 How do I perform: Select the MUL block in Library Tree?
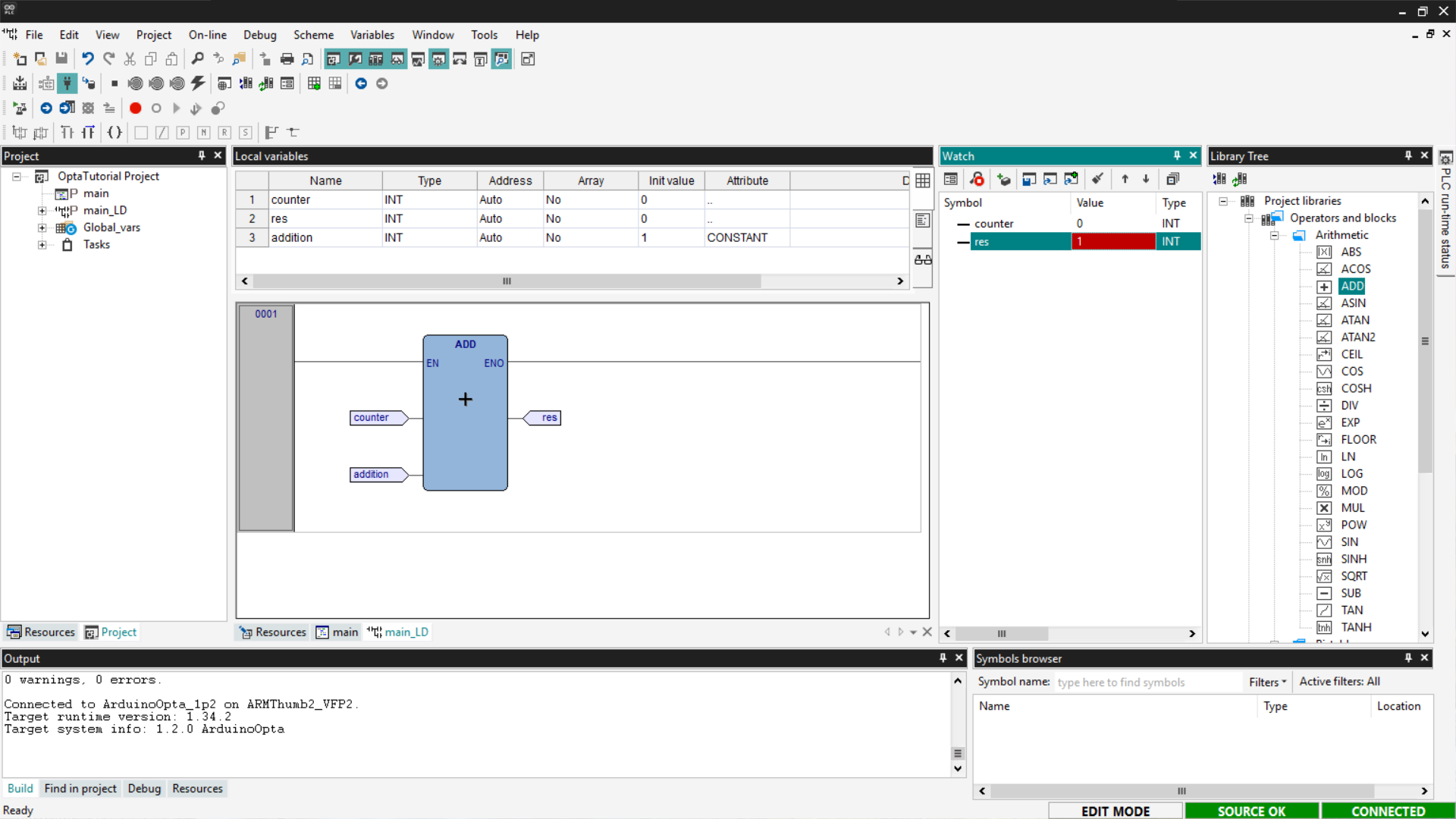click(x=1352, y=508)
